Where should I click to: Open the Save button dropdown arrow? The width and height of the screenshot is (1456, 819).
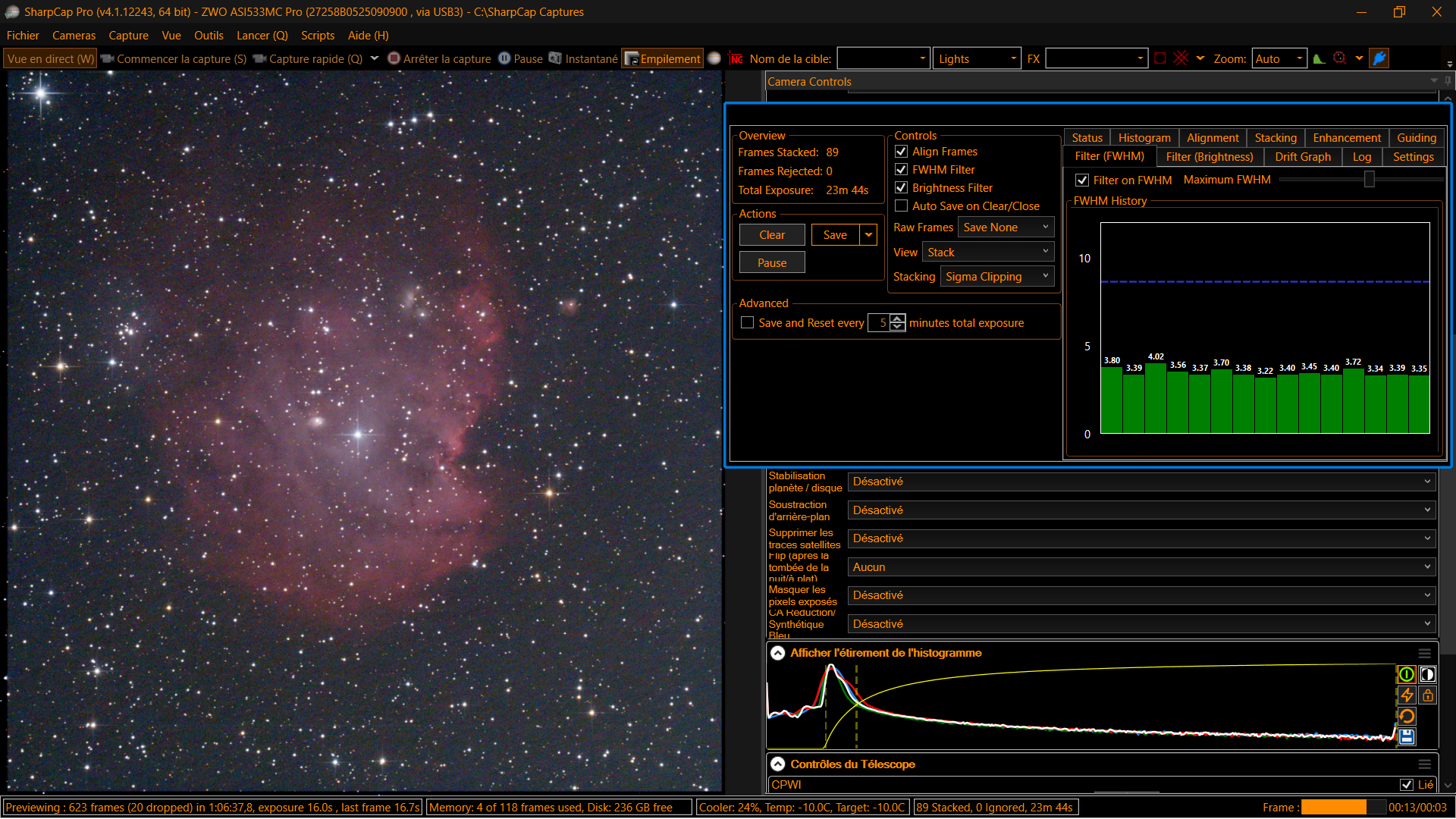pyautogui.click(x=868, y=234)
